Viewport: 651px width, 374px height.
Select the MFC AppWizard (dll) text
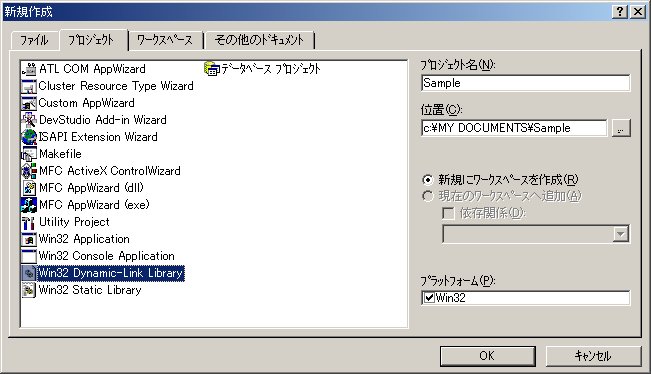91,188
